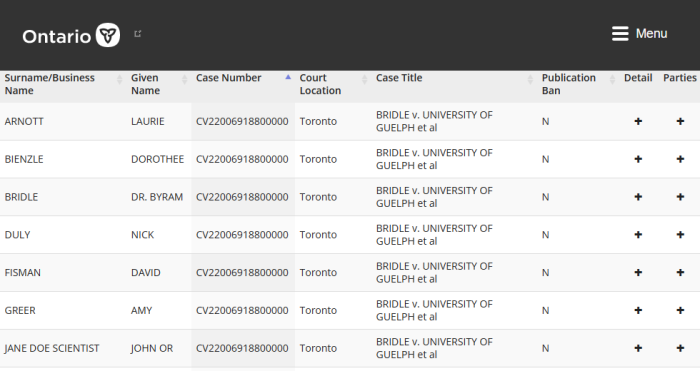The image size is (700, 371).
Task: Click given name AMY
Action: coord(142,310)
